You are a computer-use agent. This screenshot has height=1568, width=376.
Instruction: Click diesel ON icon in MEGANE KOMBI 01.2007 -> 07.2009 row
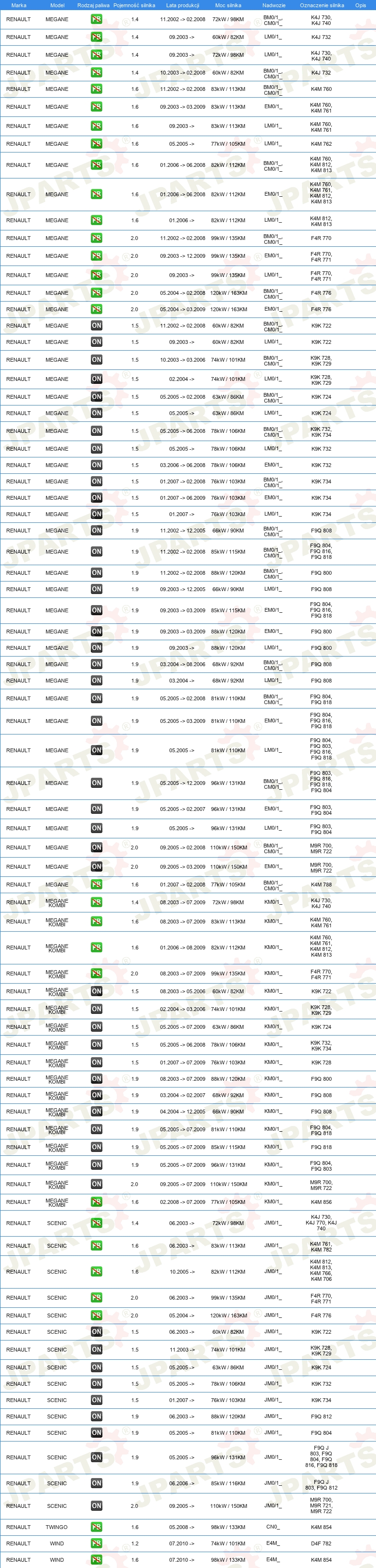coord(96,1062)
